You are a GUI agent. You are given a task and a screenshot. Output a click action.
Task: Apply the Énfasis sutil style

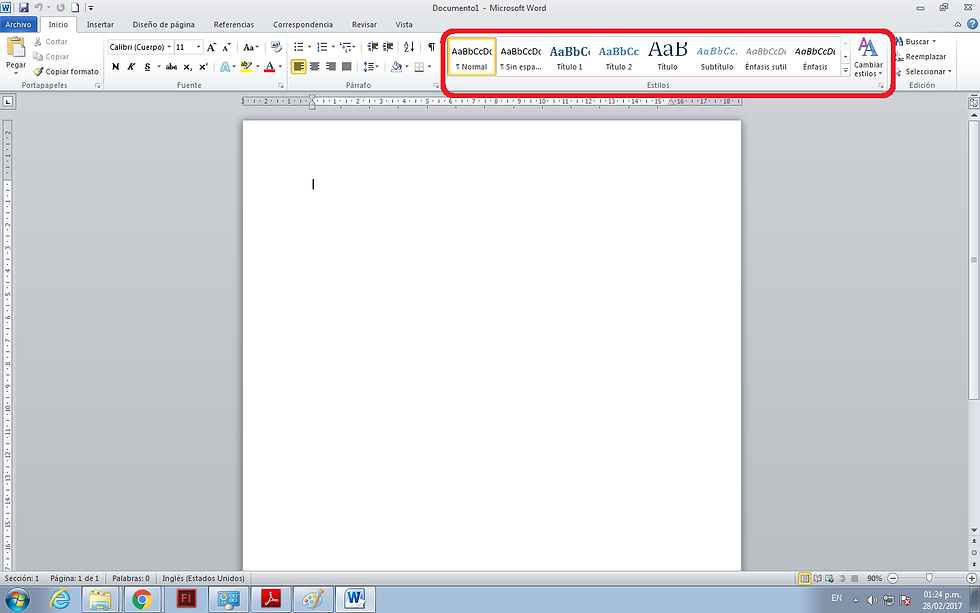click(x=766, y=57)
